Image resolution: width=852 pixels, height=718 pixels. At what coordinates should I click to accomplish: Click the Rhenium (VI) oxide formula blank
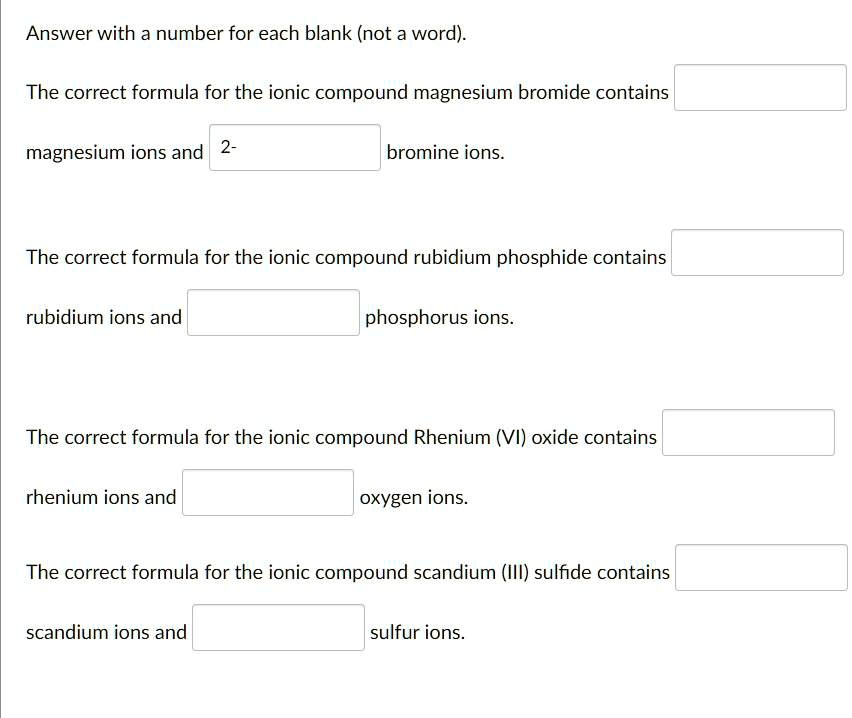click(x=748, y=432)
